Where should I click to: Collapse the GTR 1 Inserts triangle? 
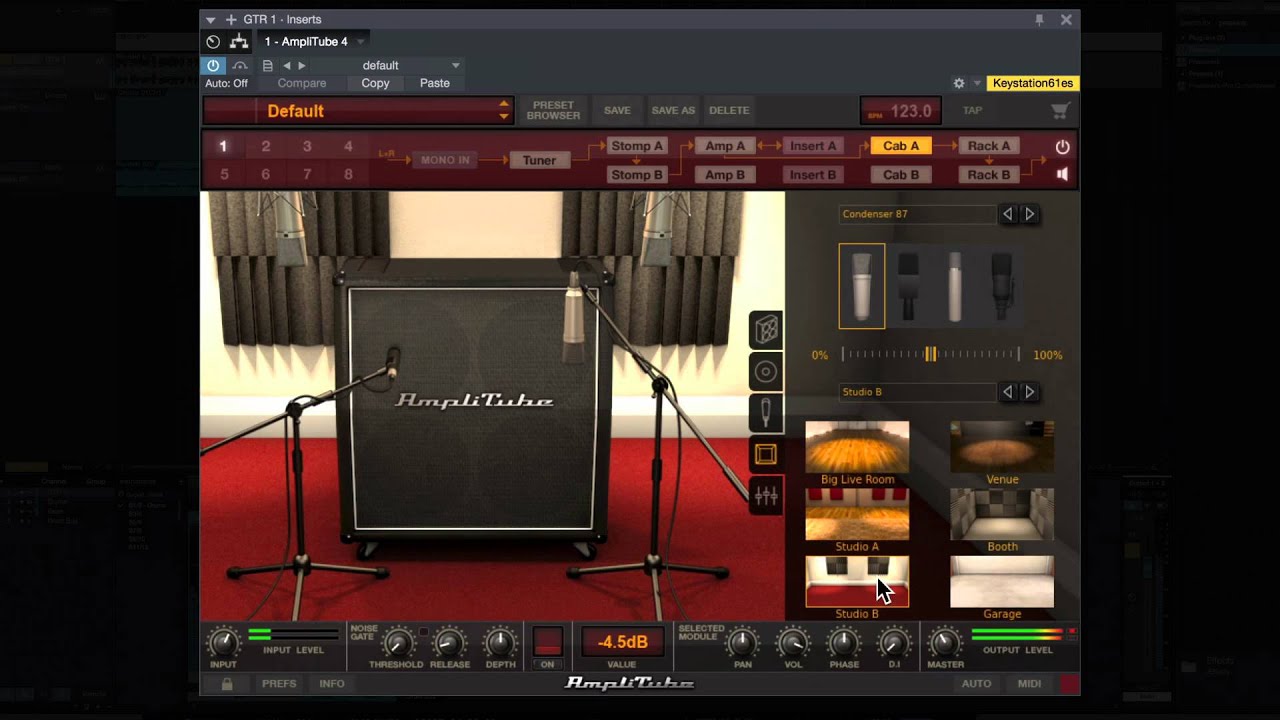210,20
